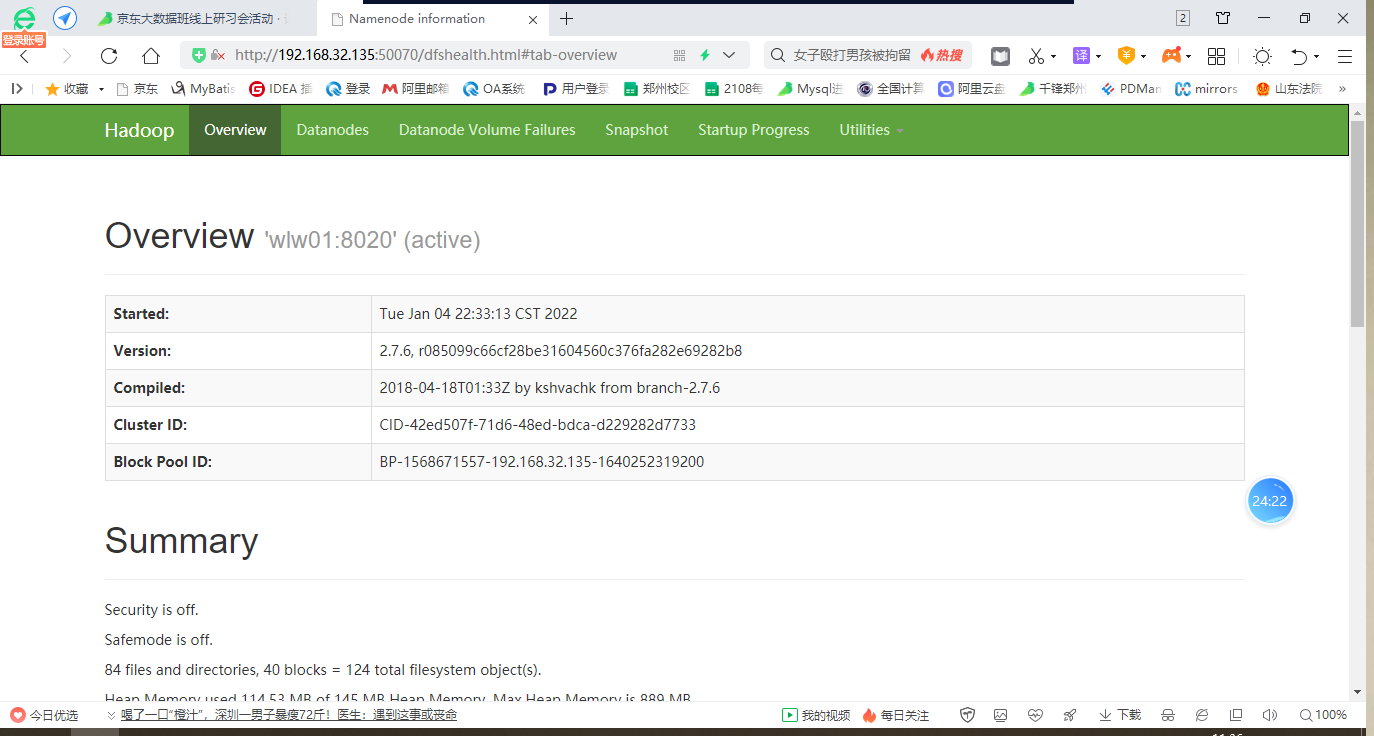Screen dimensions: 1374x736
Task: Click the game controller icon
Action: (x=1171, y=56)
